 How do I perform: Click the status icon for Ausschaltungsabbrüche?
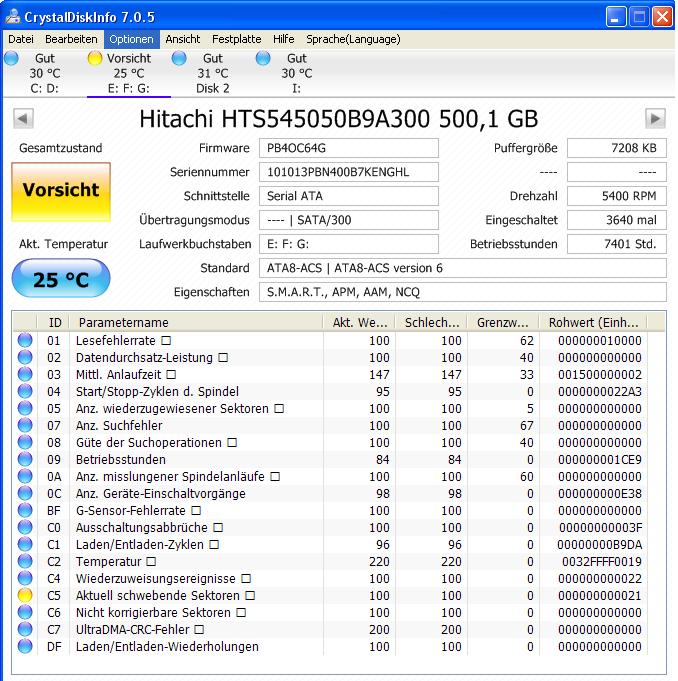click(25, 527)
